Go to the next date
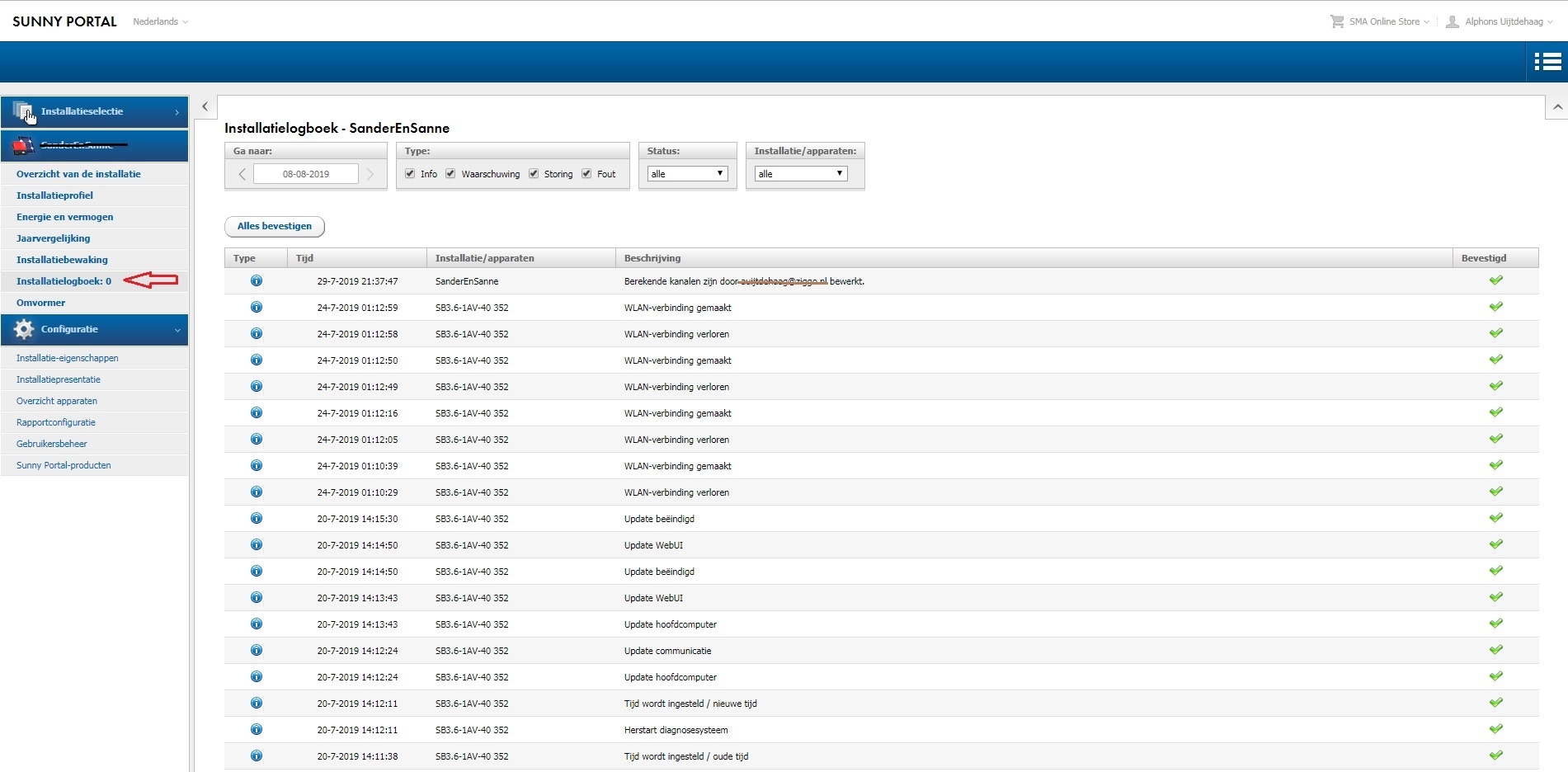This screenshot has width=1568, height=772. (x=370, y=174)
